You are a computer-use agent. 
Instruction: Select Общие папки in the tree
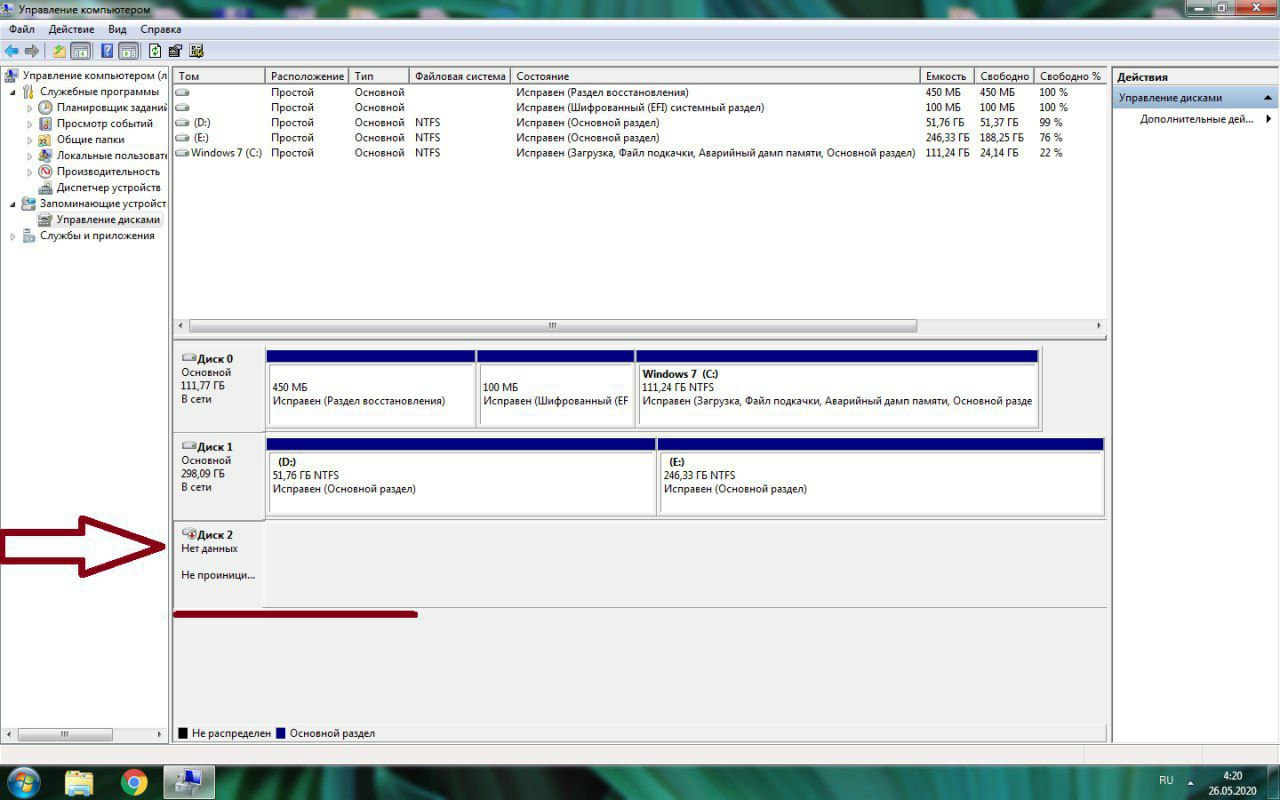[x=90, y=139]
